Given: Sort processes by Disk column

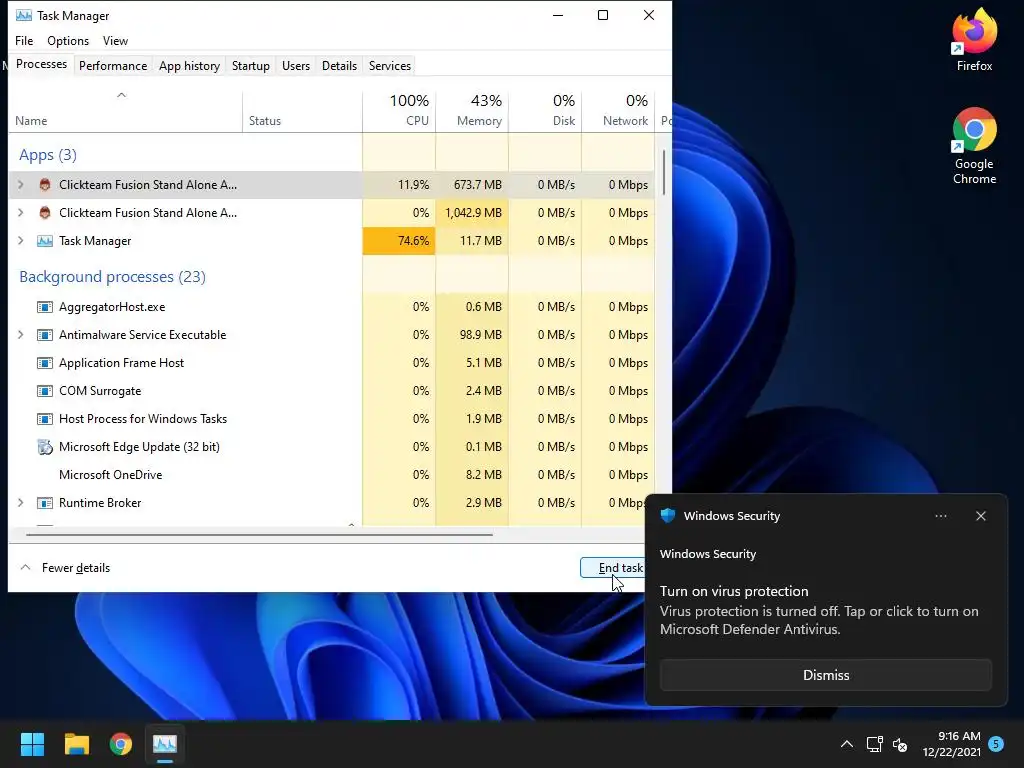Looking at the screenshot, I should [x=545, y=110].
